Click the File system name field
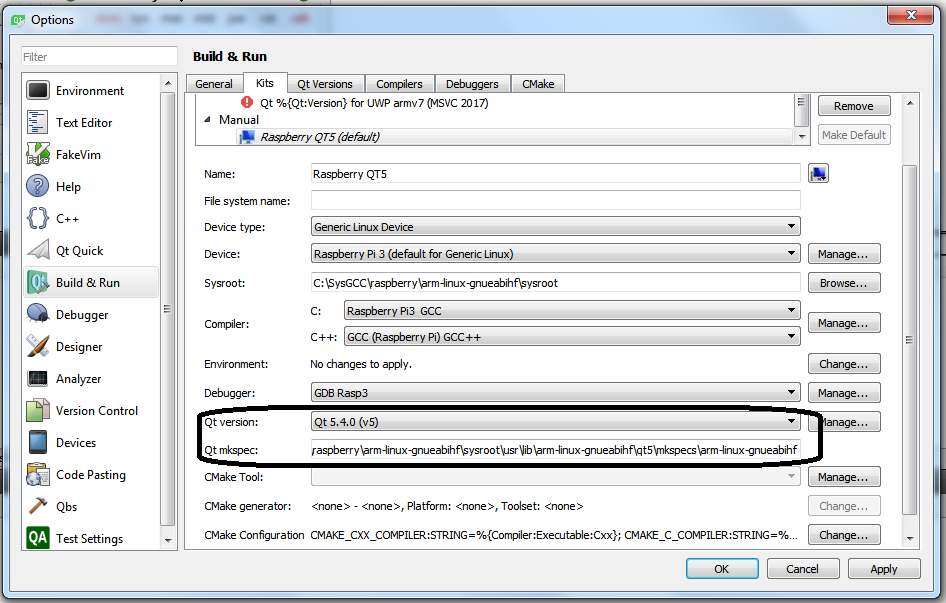This screenshot has width=946, height=603. pyautogui.click(x=556, y=200)
